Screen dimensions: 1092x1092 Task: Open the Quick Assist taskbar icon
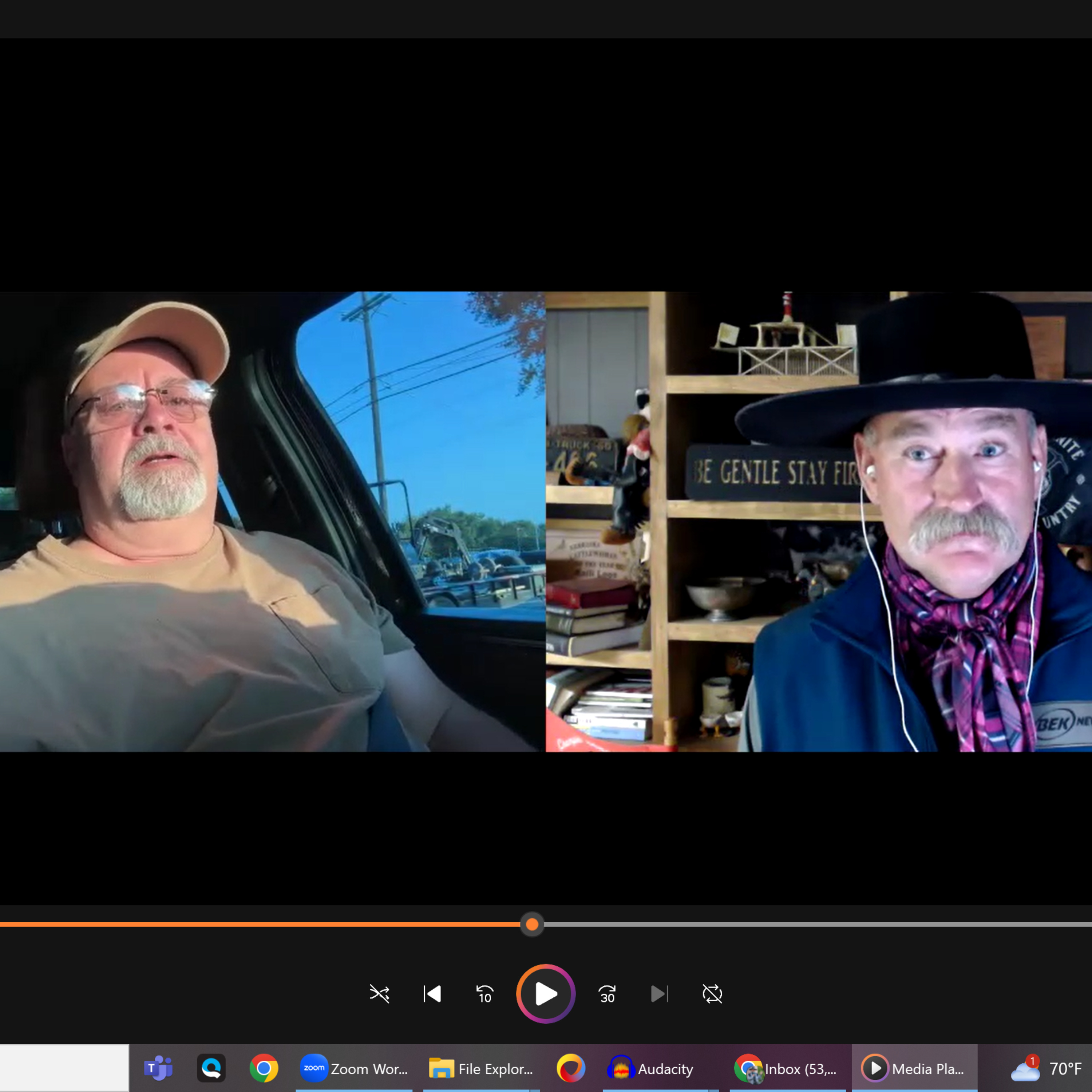point(211,1068)
